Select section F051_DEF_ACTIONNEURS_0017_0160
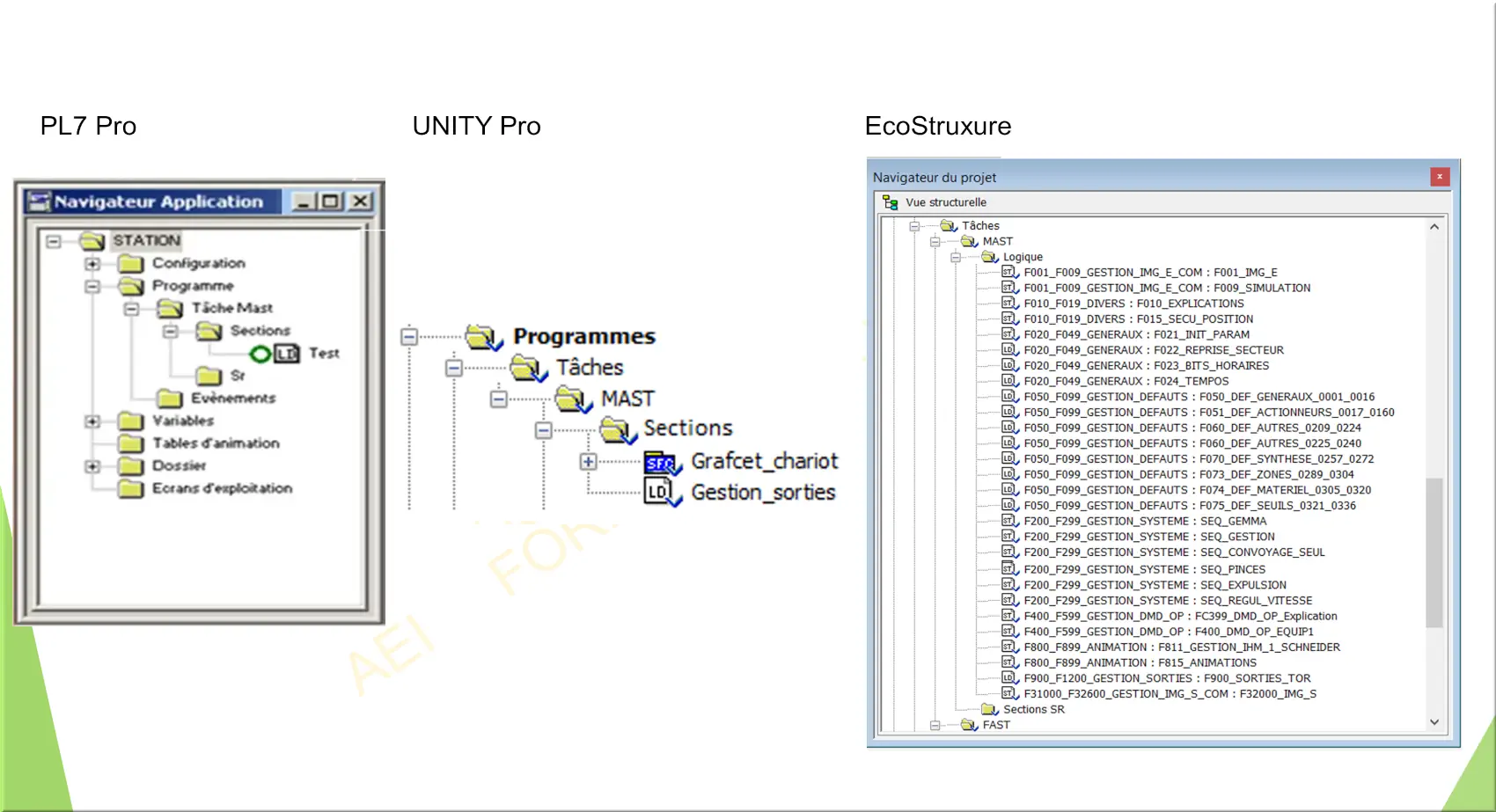The width and height of the screenshot is (1496, 812). click(1209, 413)
